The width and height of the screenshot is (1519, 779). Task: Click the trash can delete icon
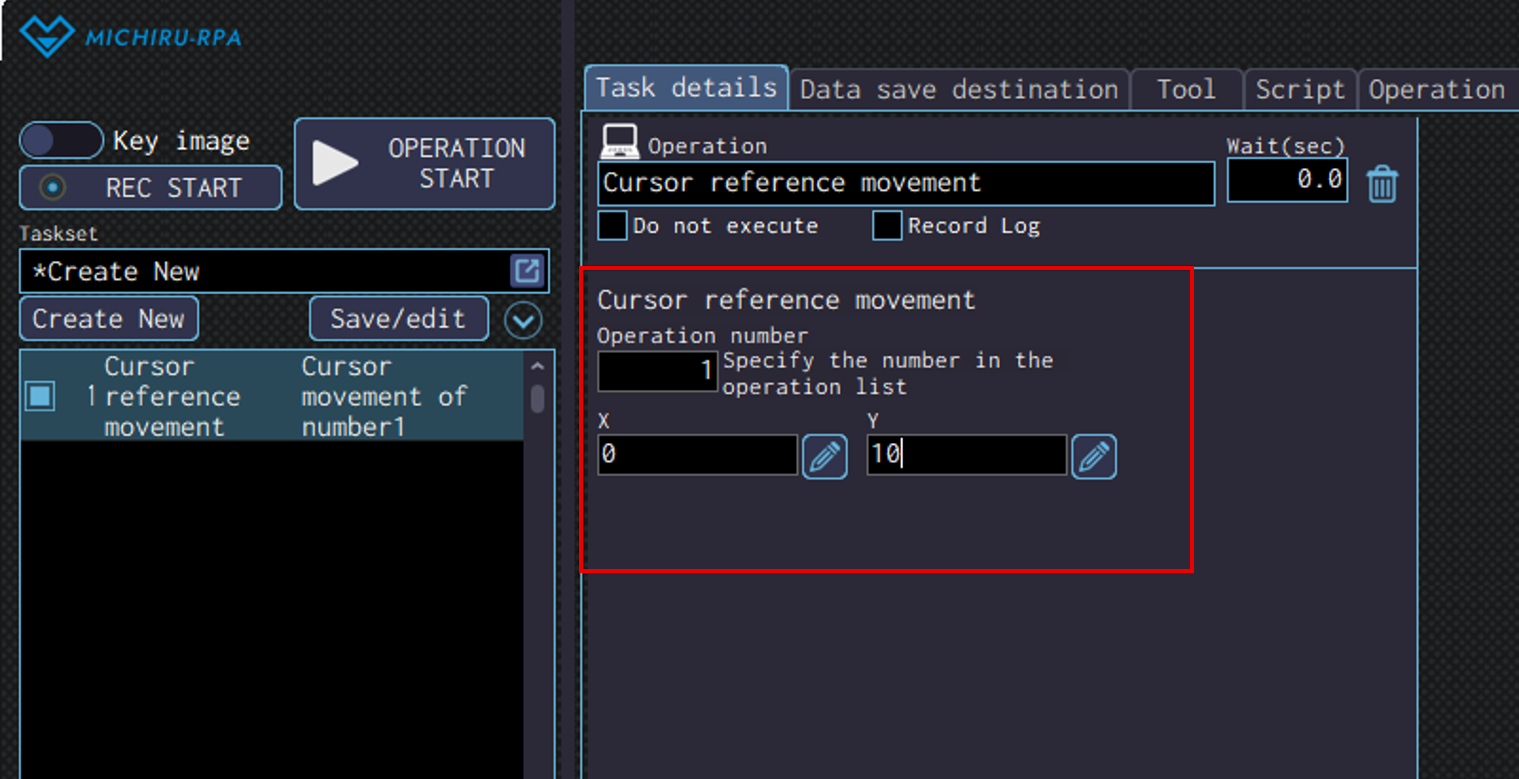[1382, 185]
